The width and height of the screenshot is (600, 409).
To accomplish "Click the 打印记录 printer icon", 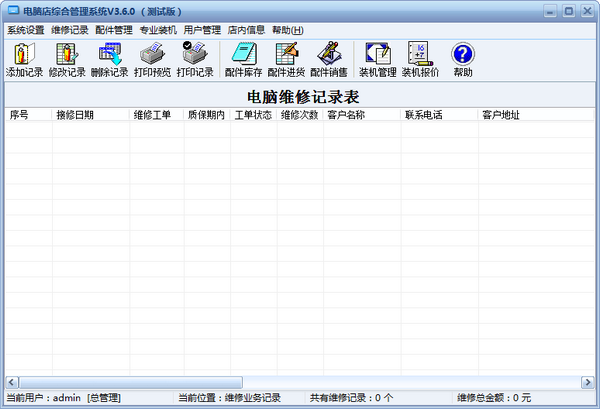I will [x=195, y=59].
